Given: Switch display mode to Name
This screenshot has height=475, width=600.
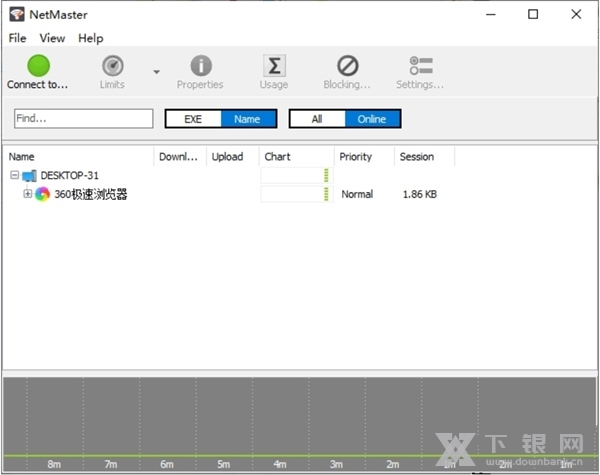Looking at the screenshot, I should [x=248, y=119].
